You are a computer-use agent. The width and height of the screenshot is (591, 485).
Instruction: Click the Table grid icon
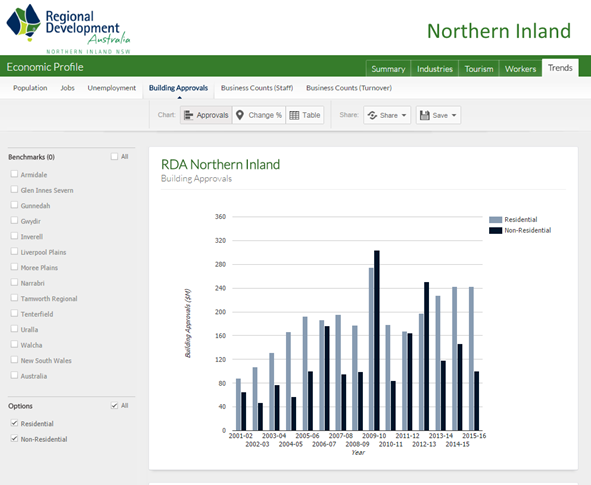(x=294, y=115)
